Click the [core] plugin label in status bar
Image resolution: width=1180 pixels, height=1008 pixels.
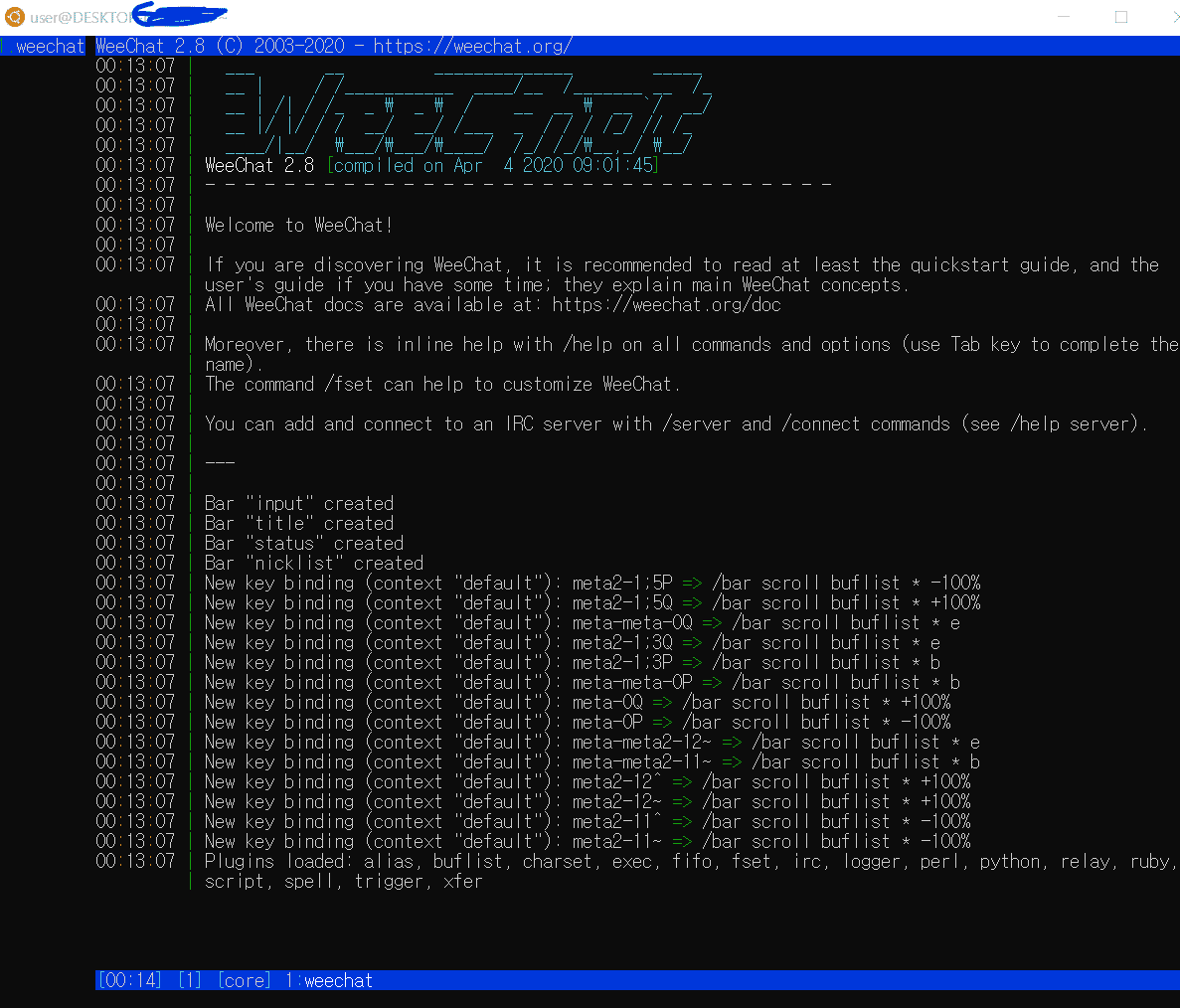244,981
